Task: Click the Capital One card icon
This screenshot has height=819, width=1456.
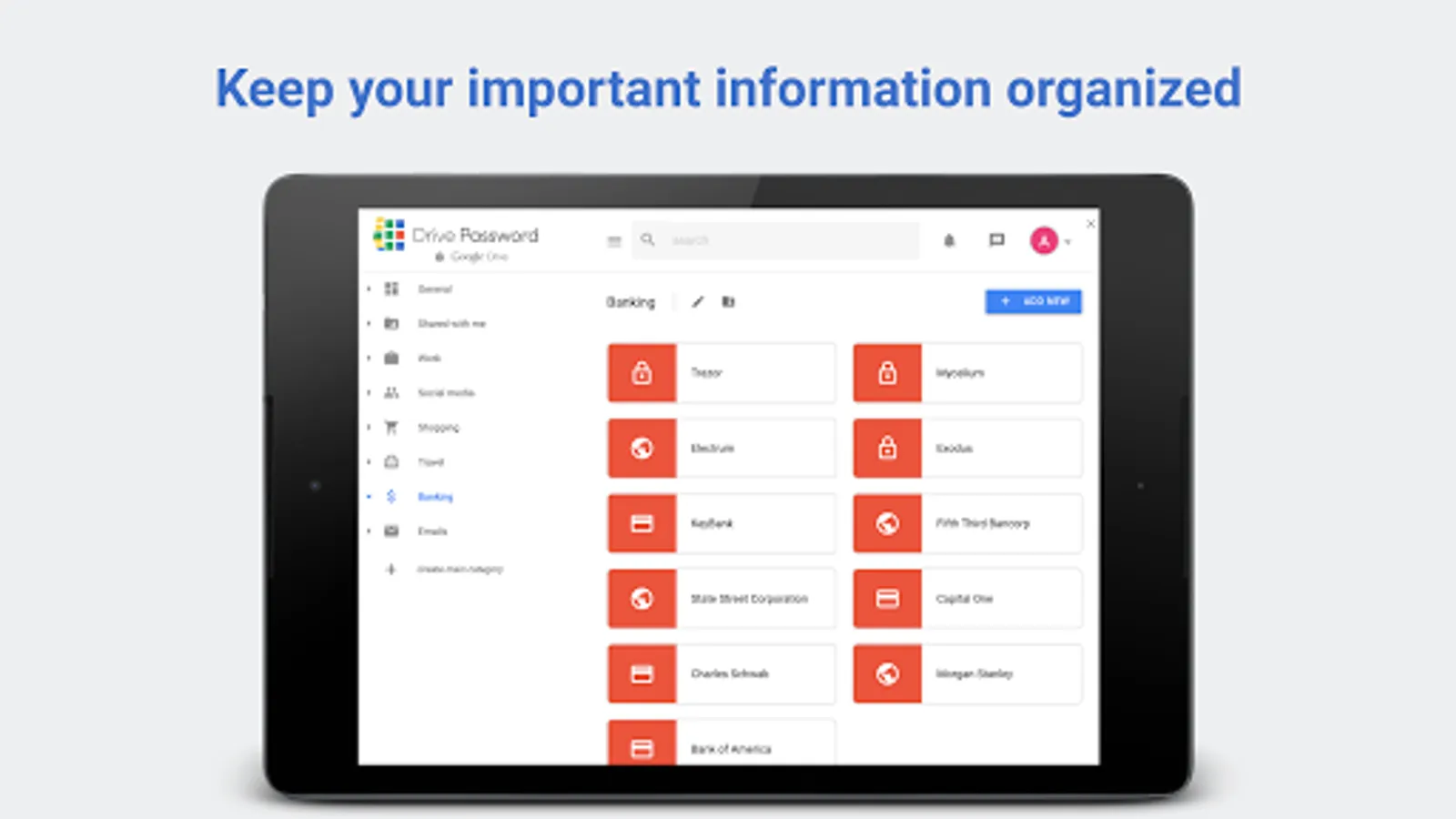Action: (887, 599)
